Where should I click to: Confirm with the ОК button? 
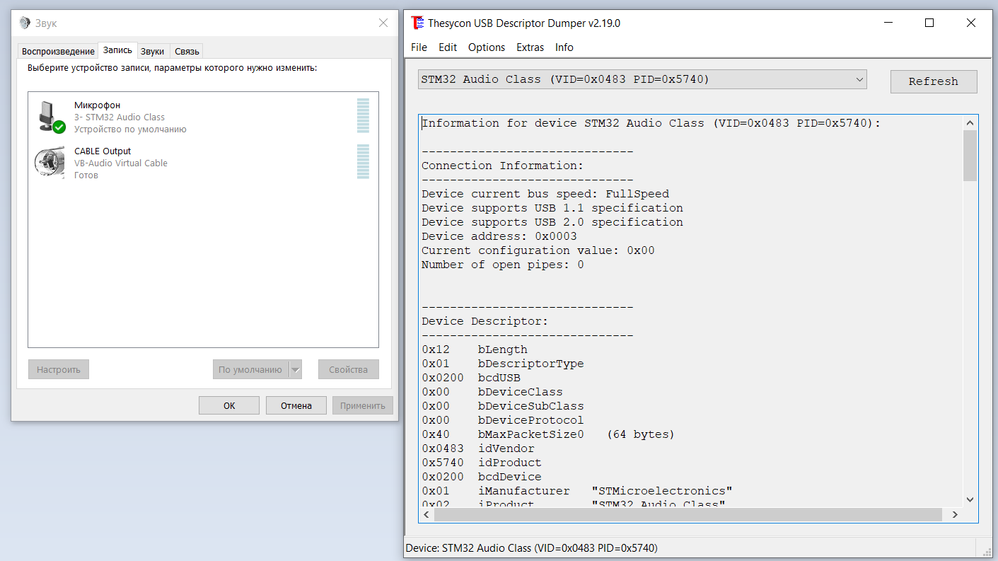[229, 406]
